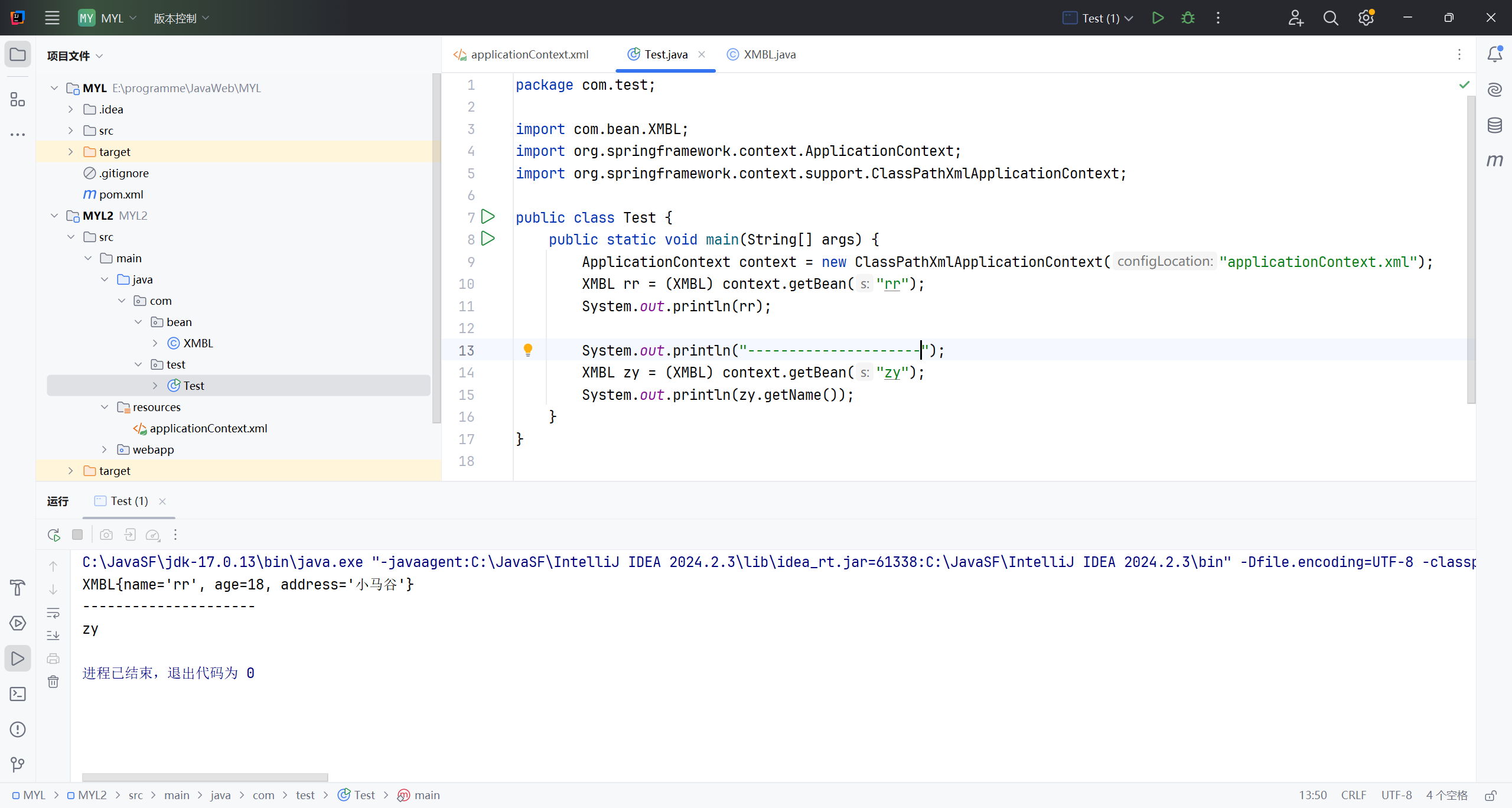This screenshot has width=1512, height=808.
Task: Collapse the MYL2 module tree node
Action: pyautogui.click(x=54, y=216)
